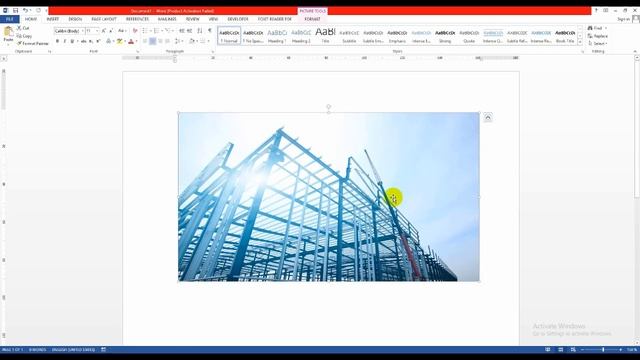The width and height of the screenshot is (640, 360).
Task: Click the zoom slider handle
Action: tap(603, 350)
